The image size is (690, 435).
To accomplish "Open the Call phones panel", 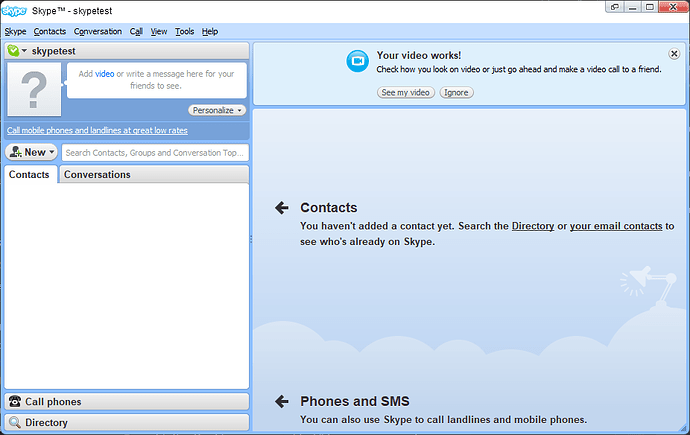I will pyautogui.click(x=127, y=402).
